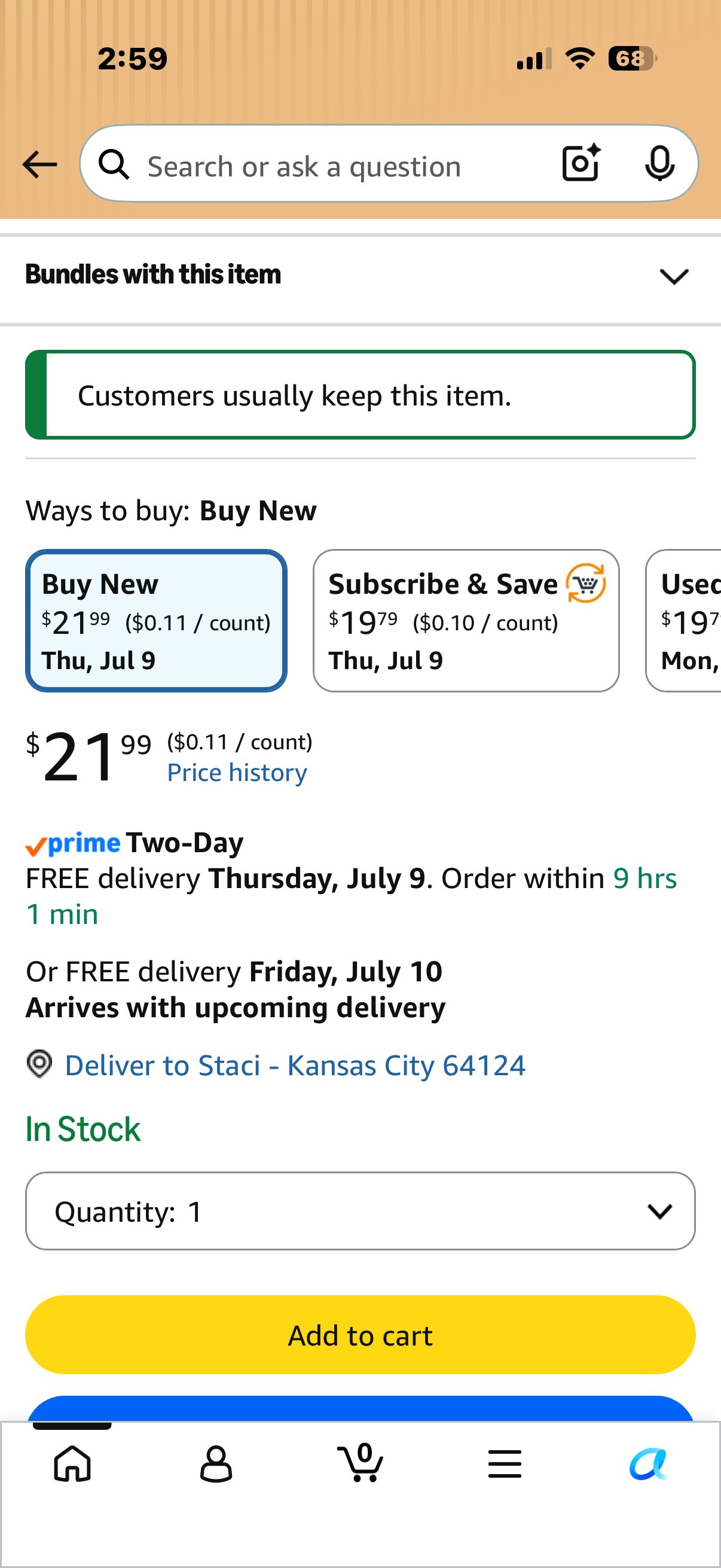
Task: Expand Bundles with this item
Action: coord(360,275)
